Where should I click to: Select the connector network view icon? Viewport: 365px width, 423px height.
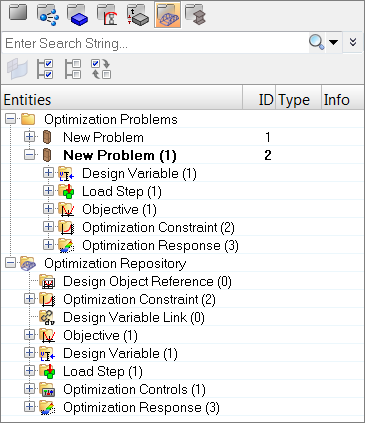point(48,15)
